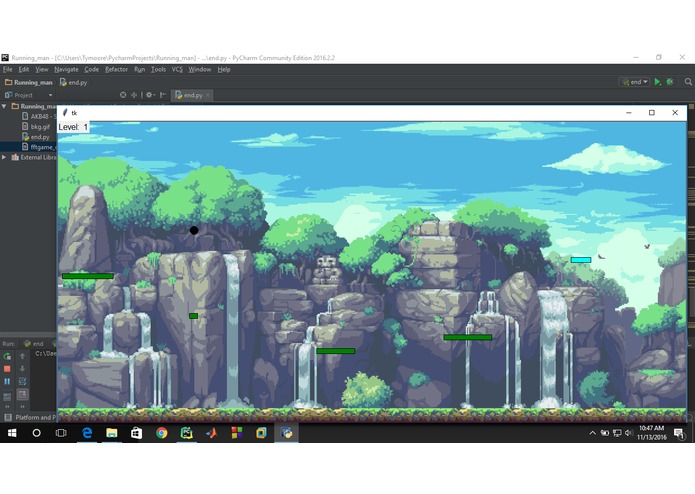Image resolution: width=695 pixels, height=494 pixels.
Task: Click tool windows toggle icon in status bar
Action: [7, 417]
